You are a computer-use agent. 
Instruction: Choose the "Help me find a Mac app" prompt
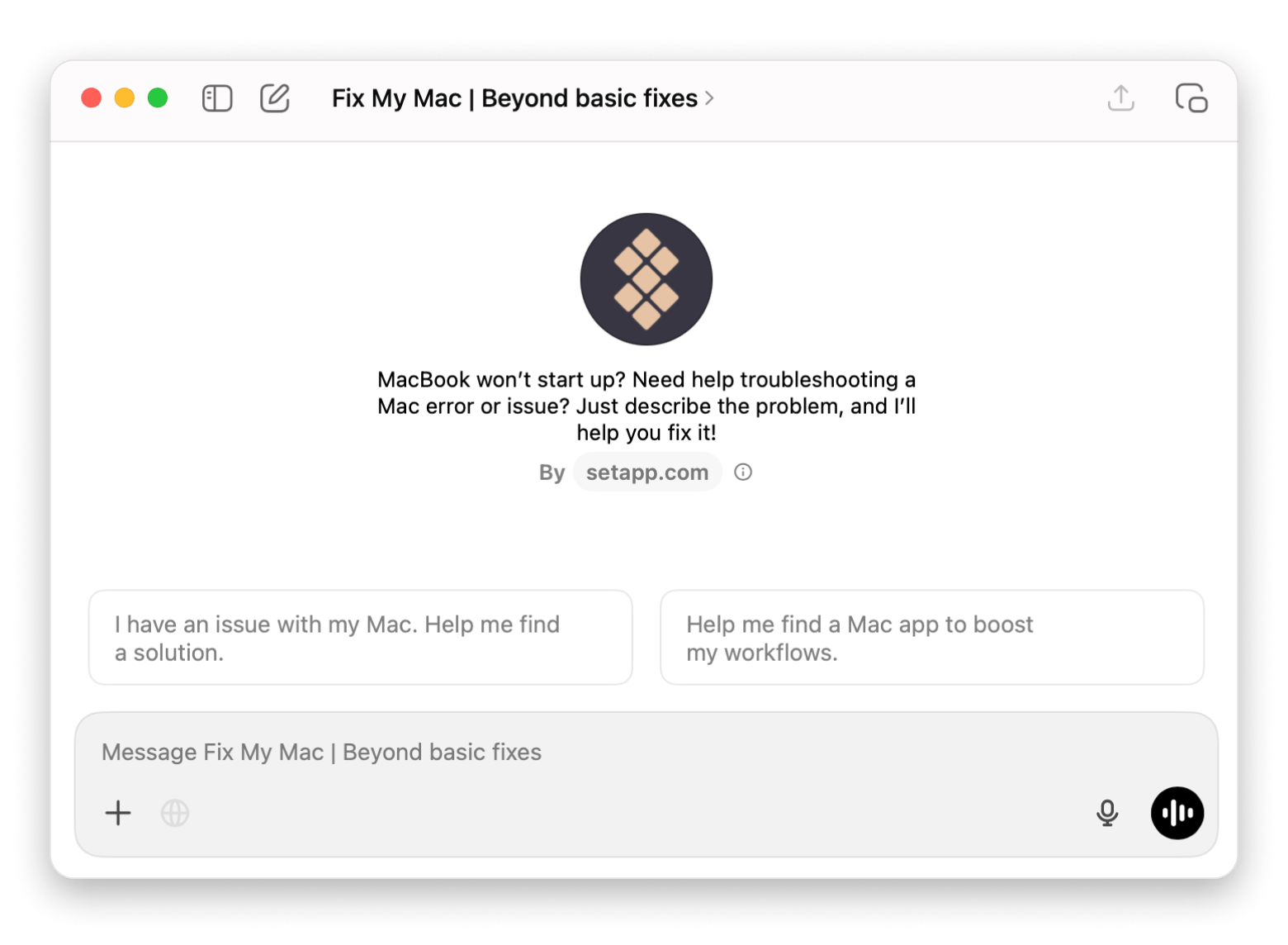pyautogui.click(x=931, y=638)
